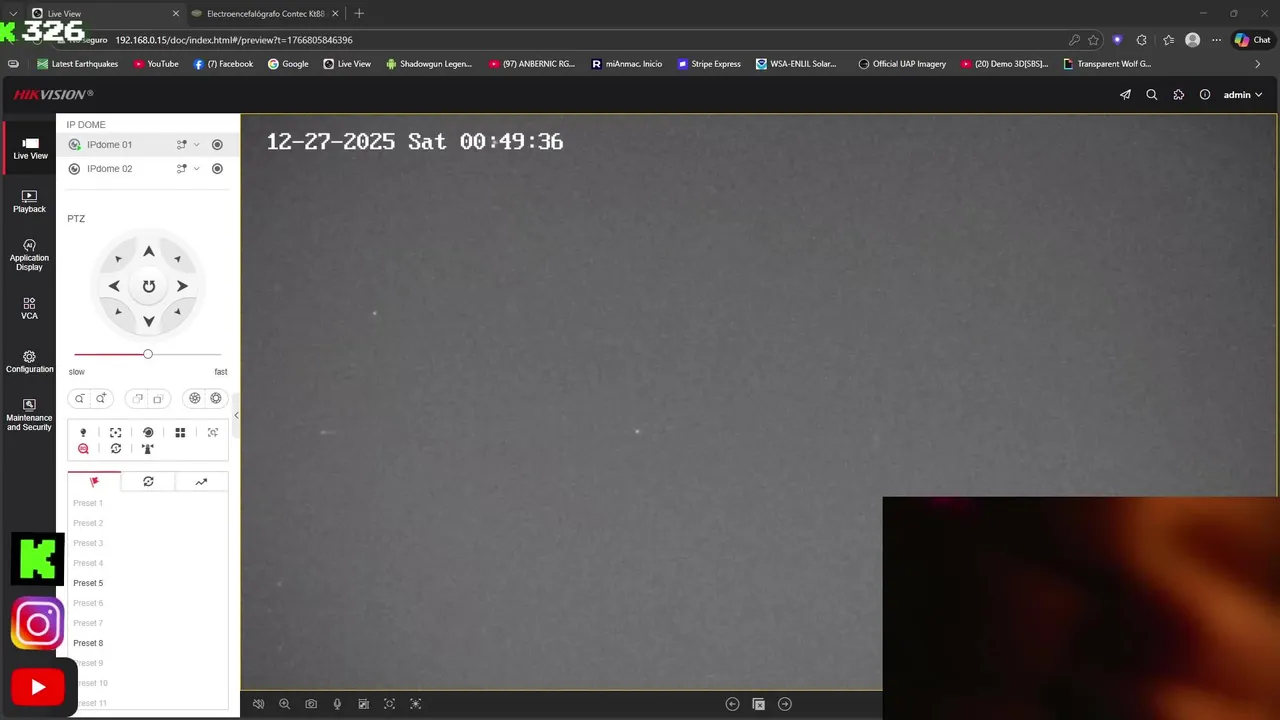Screen dimensions: 1280x720
Task: Open the Latest Earthquakes bookmark
Action: tap(77, 64)
